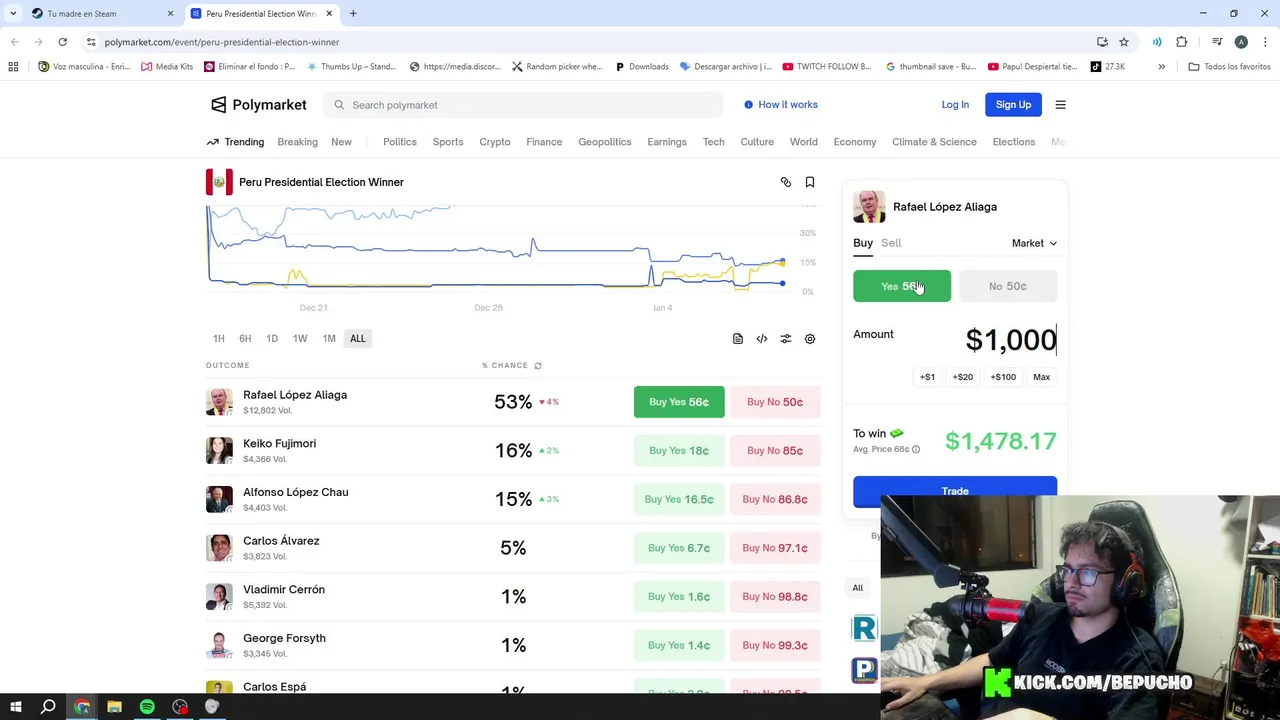Click the info icon next to Avg. Price
The width and height of the screenshot is (1280, 720).
tap(916, 450)
